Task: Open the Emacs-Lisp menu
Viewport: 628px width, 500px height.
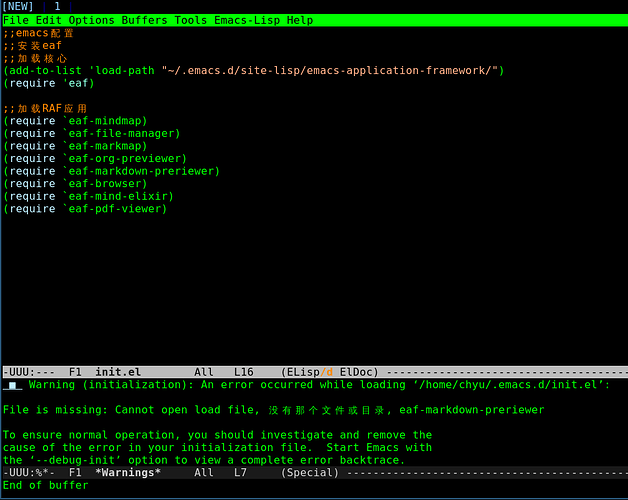Action: click(x=247, y=20)
